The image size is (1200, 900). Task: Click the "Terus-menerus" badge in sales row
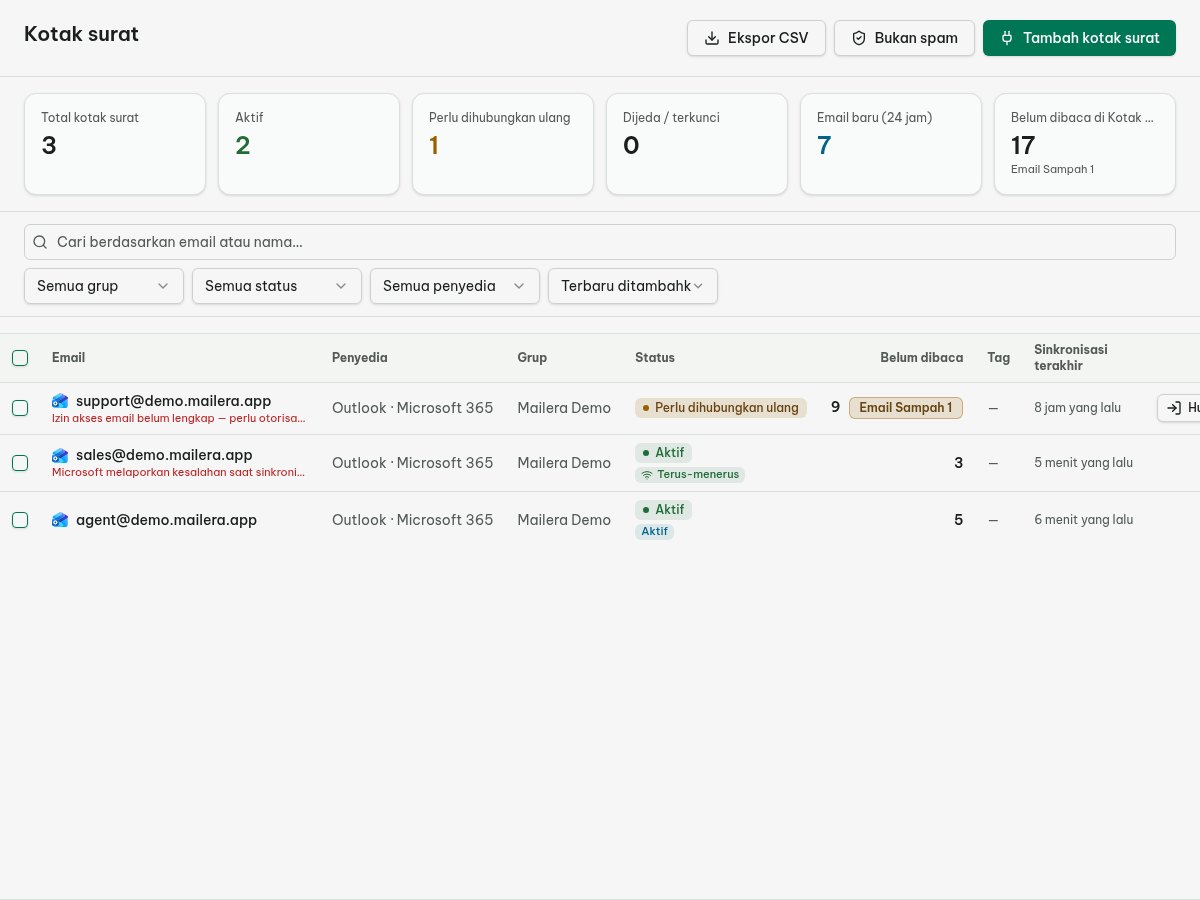point(690,474)
